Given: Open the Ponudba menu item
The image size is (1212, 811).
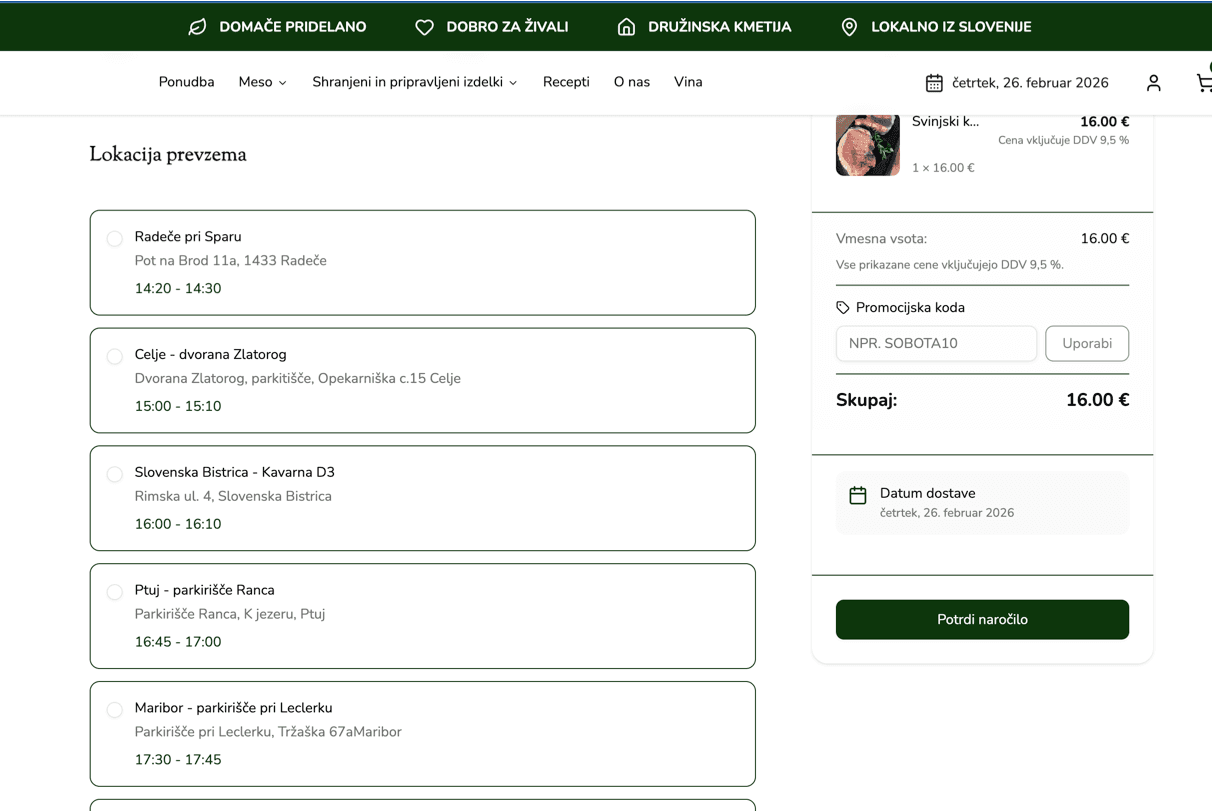Looking at the screenshot, I should tap(186, 82).
